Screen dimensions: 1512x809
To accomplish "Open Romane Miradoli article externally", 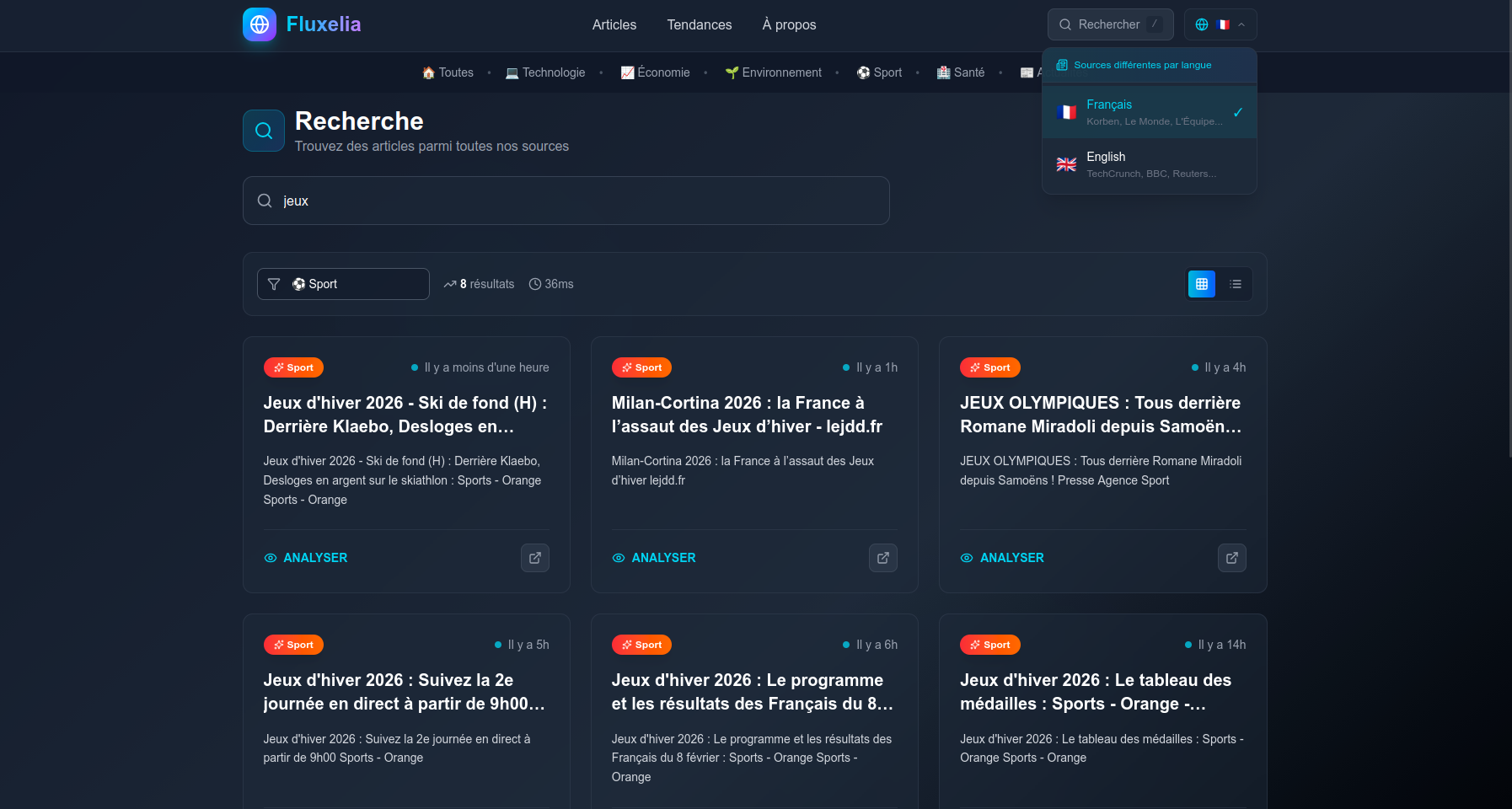I will point(1232,558).
